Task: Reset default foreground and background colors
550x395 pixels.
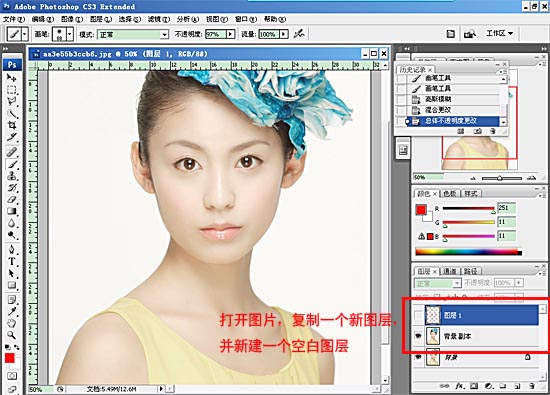Action: coord(8,347)
